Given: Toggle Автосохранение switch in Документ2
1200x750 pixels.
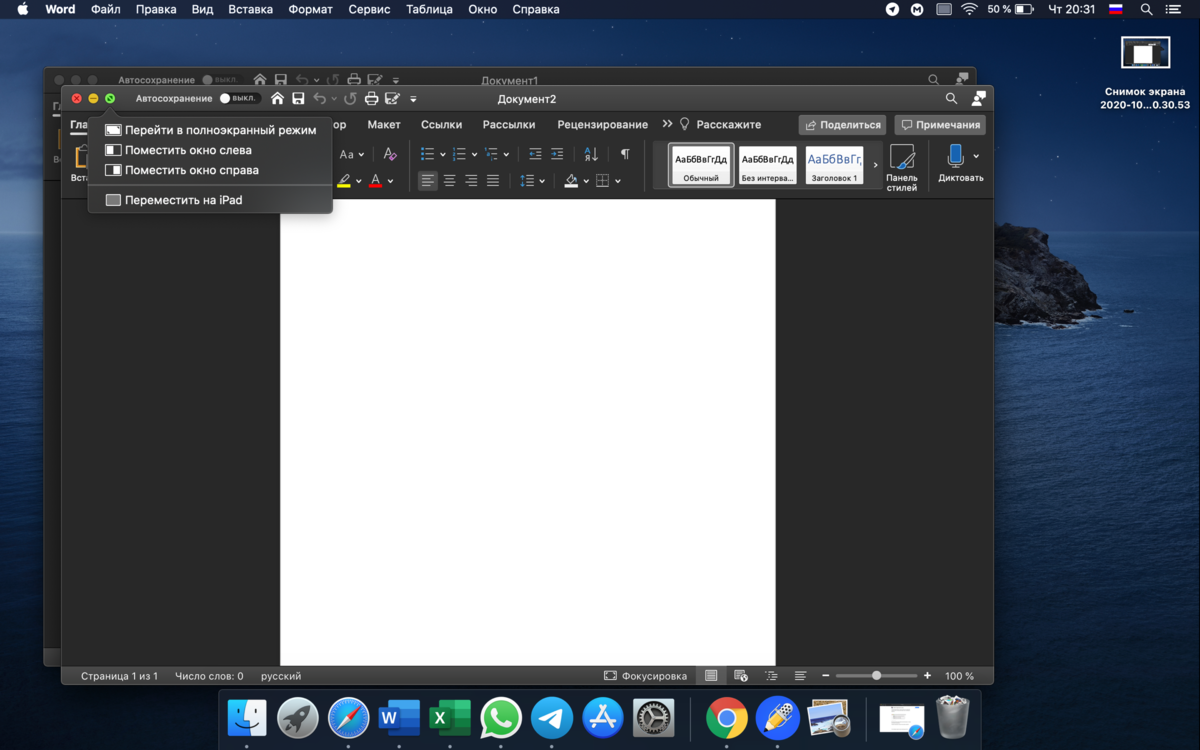Looking at the screenshot, I should (x=239, y=99).
